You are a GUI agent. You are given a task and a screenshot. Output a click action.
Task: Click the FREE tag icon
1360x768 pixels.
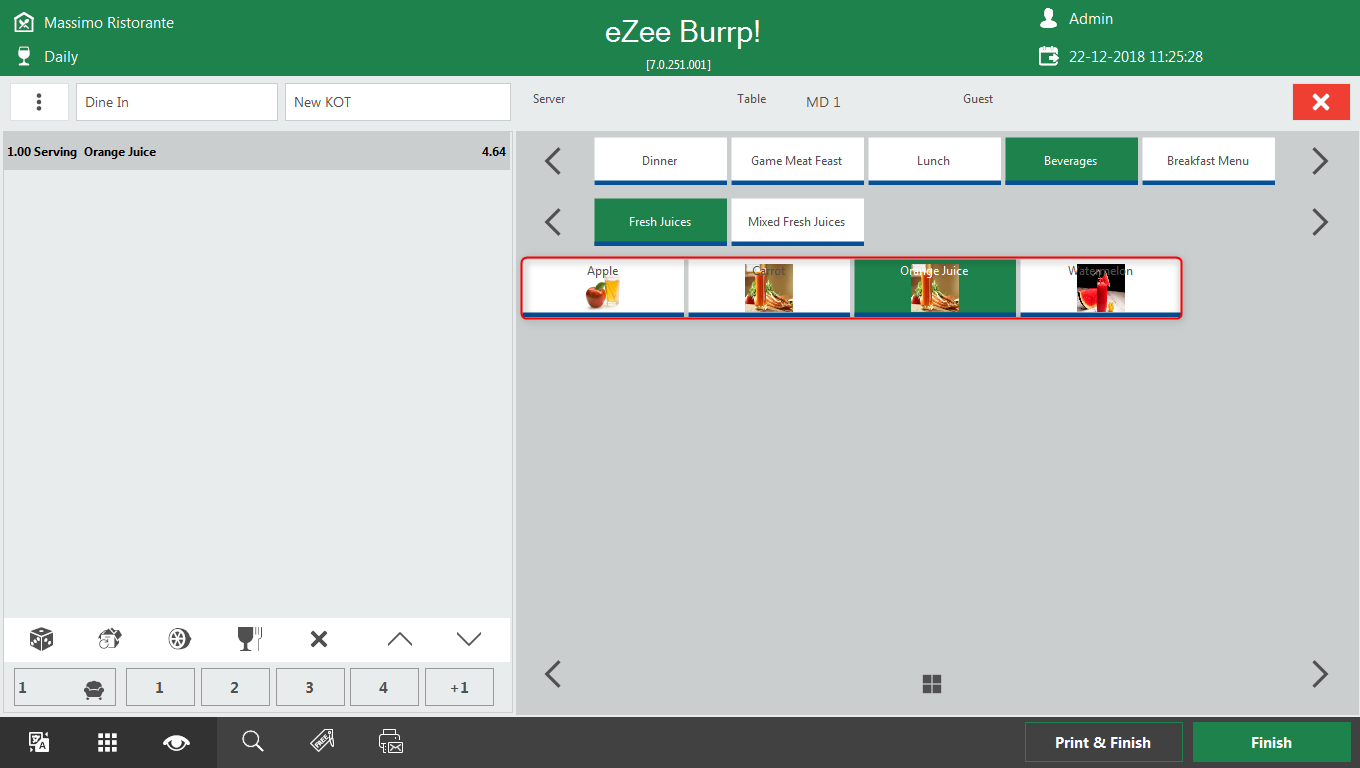[322, 741]
